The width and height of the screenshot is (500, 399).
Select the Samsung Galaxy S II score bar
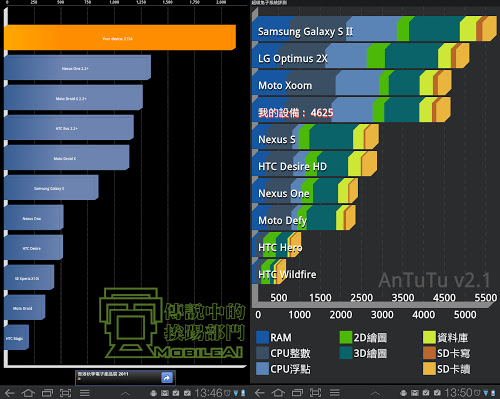click(374, 29)
